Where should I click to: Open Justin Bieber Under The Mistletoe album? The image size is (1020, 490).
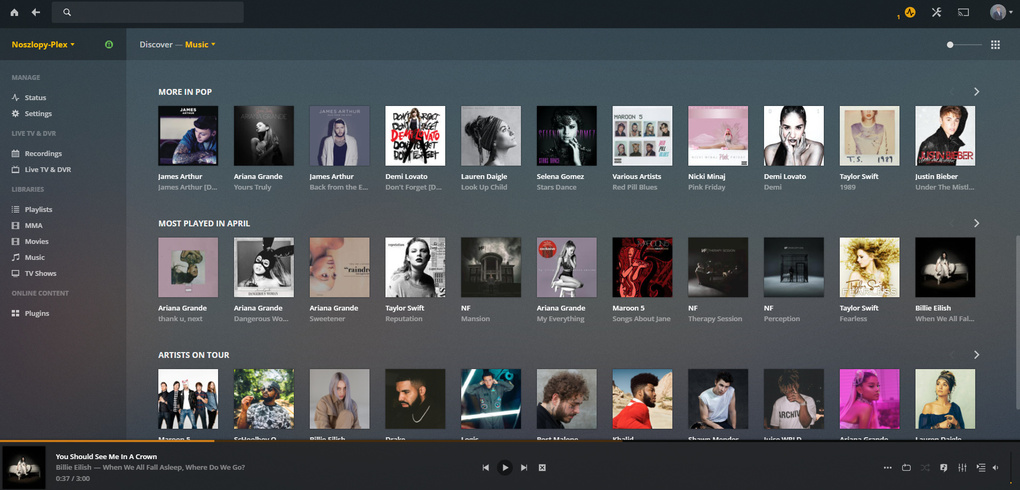(945, 135)
